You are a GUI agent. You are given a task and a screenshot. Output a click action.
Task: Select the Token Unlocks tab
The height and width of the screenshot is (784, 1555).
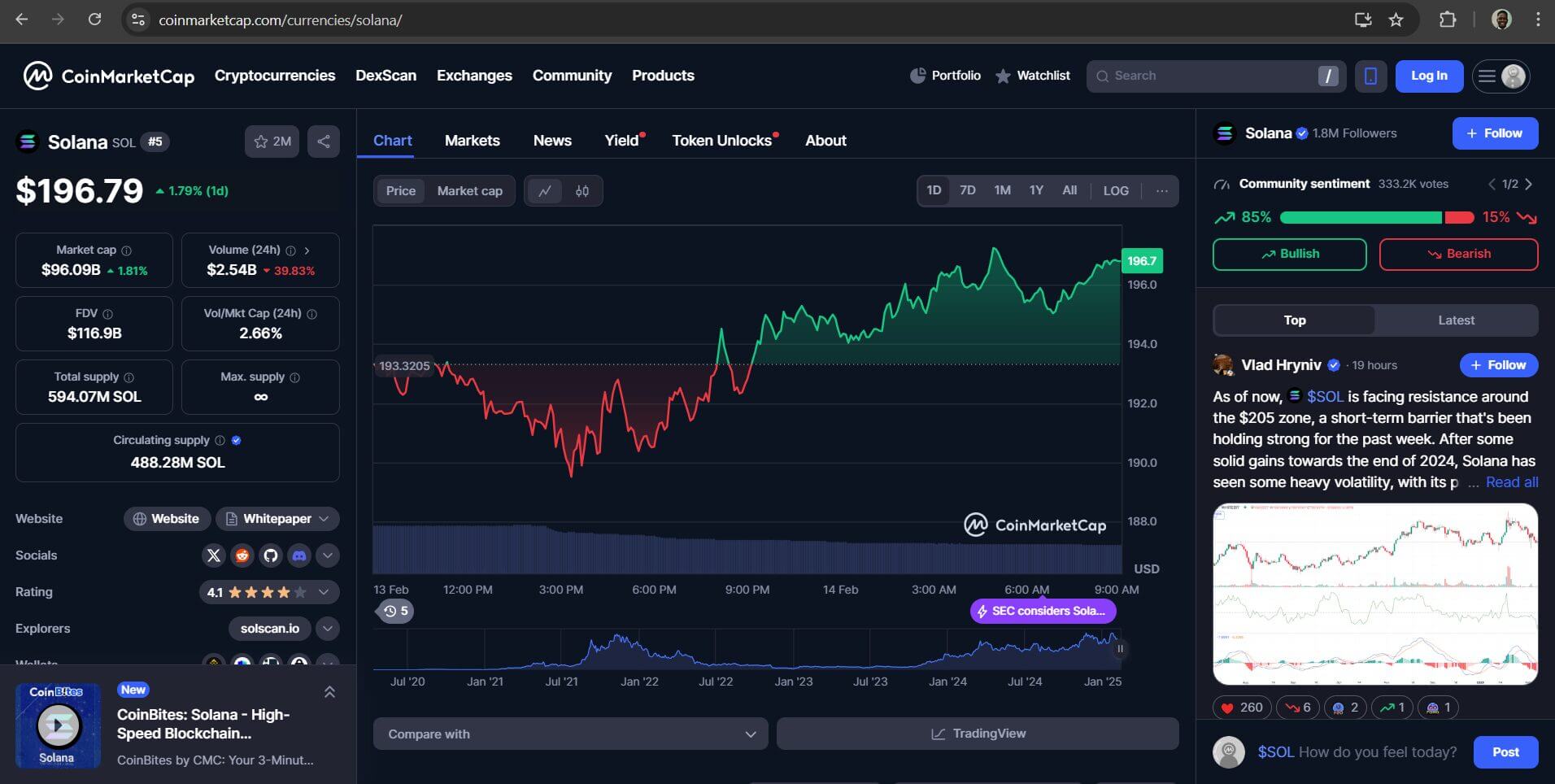[x=721, y=141]
